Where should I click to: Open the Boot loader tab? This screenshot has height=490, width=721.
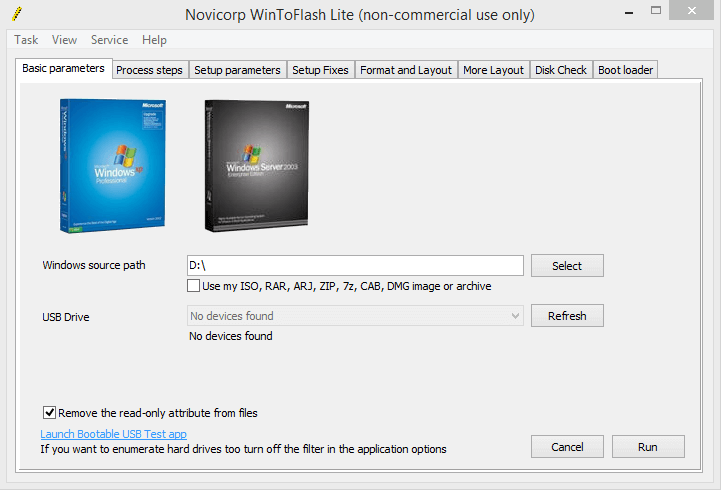point(625,70)
